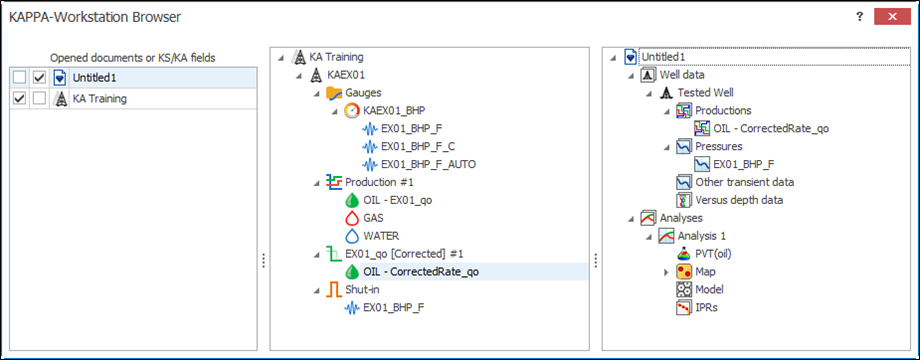Screen dimensions: 920x360
Task: Close the KAPPA-Workstation Browser dialog
Action: 892,16
